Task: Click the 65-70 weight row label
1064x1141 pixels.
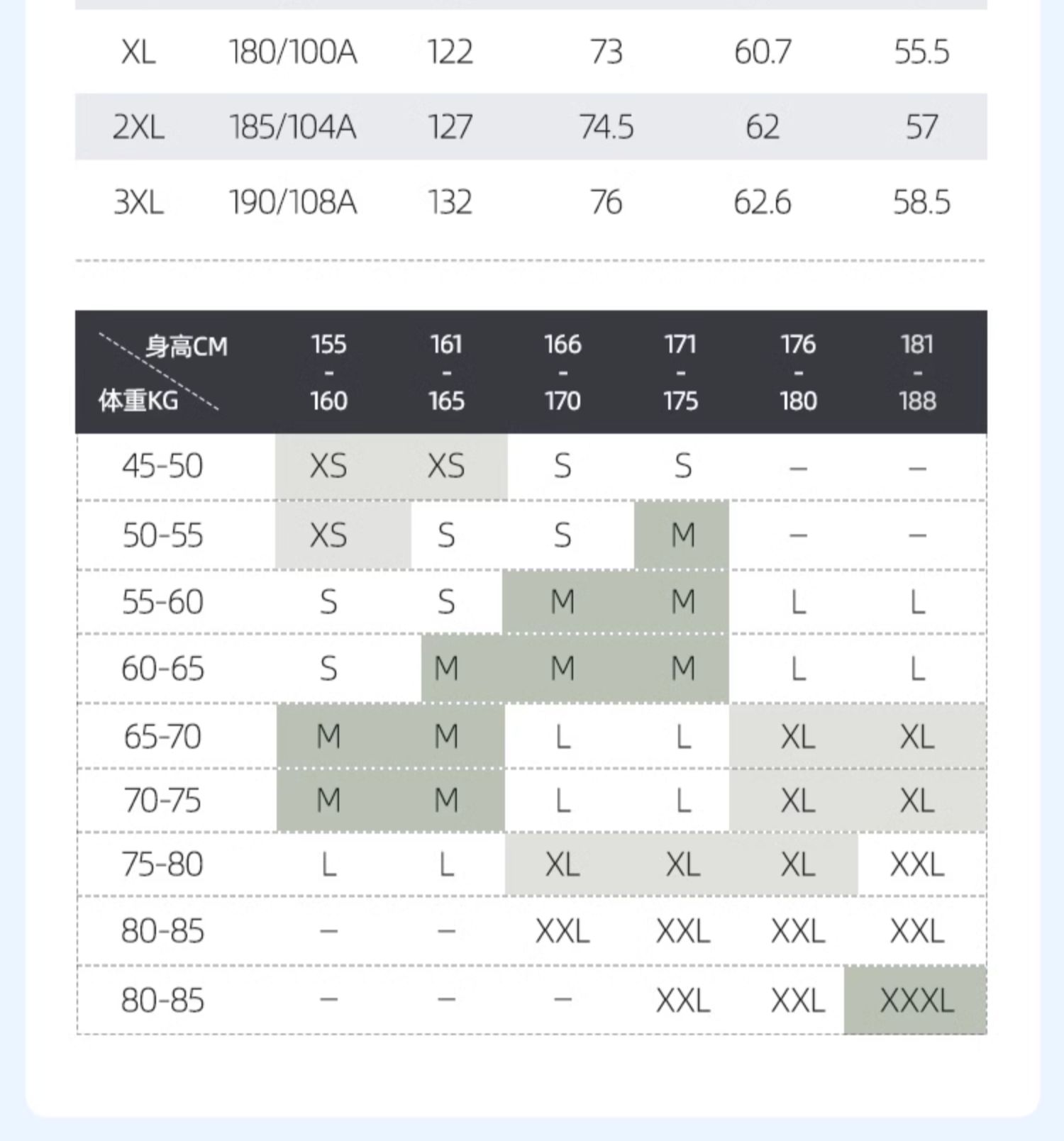Action: [162, 737]
